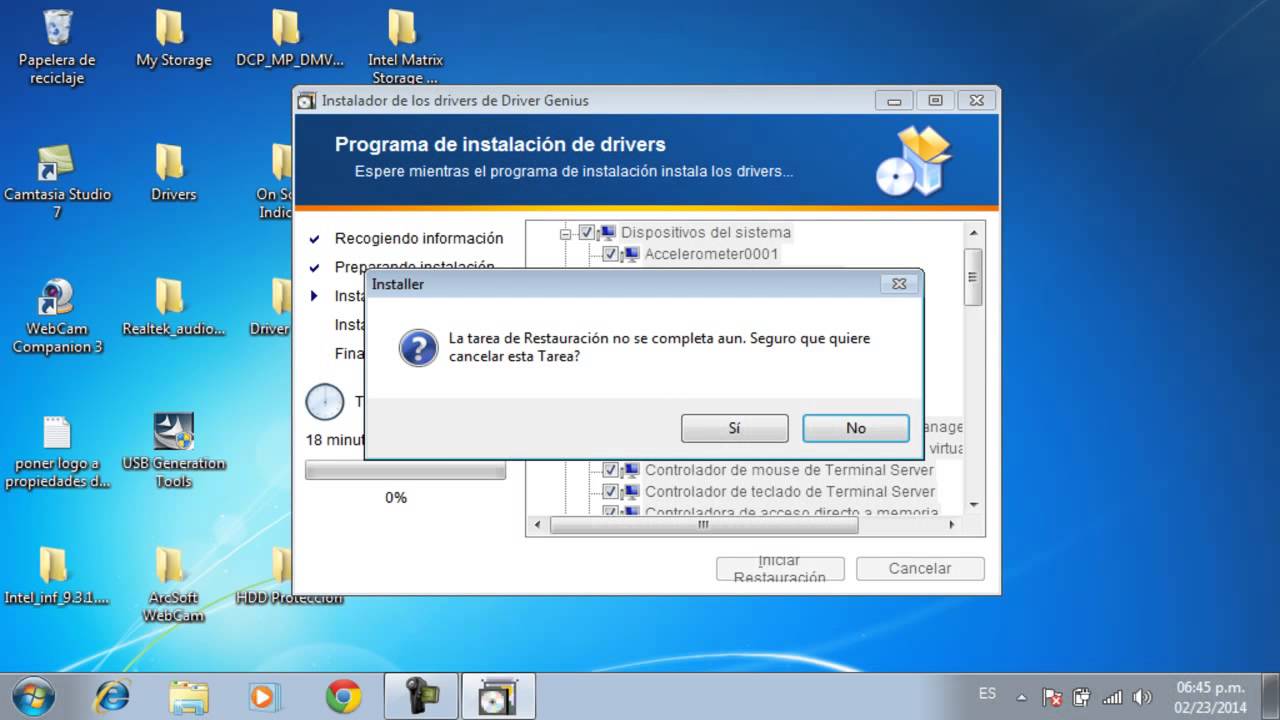Click the Accelerometer0001 device icon

[631, 254]
